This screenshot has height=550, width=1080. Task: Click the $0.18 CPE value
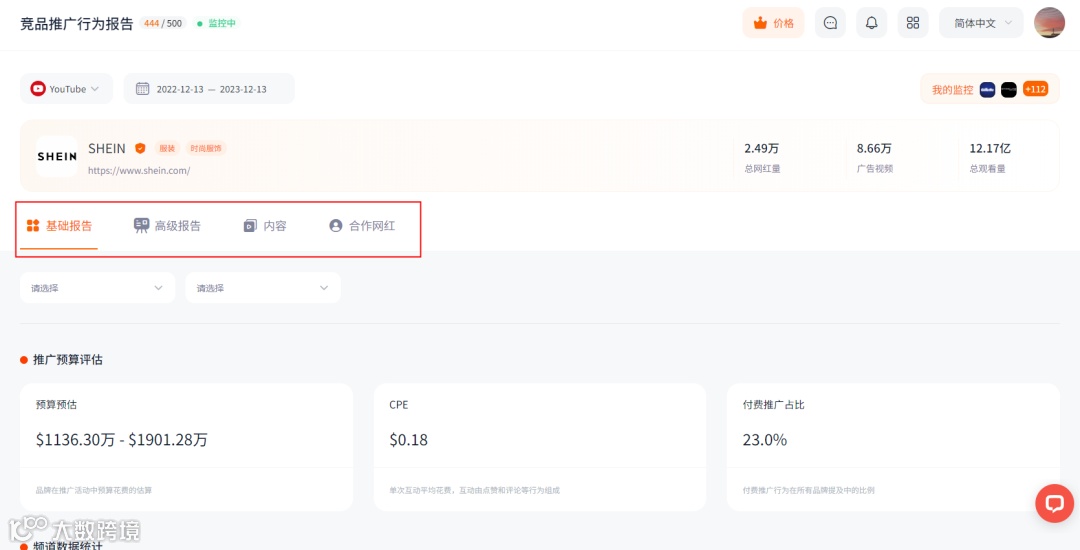pos(408,440)
